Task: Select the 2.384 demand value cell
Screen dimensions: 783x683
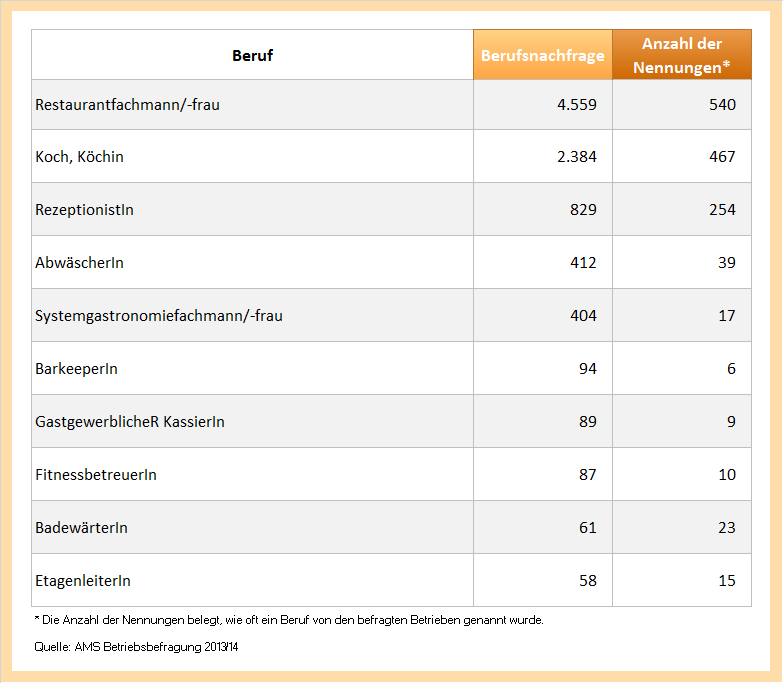Action: (x=577, y=156)
